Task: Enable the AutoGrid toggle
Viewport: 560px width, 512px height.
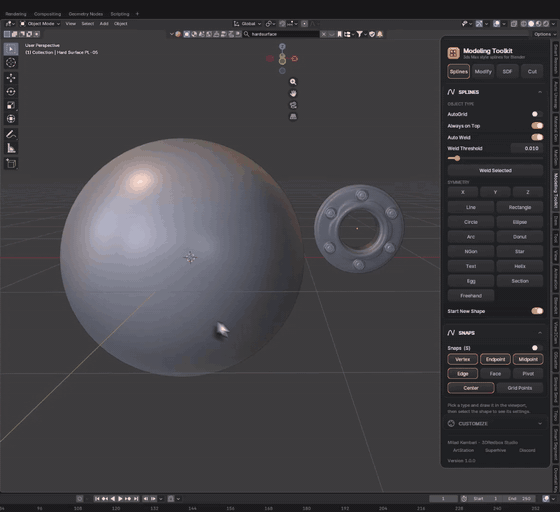Action: point(537,114)
